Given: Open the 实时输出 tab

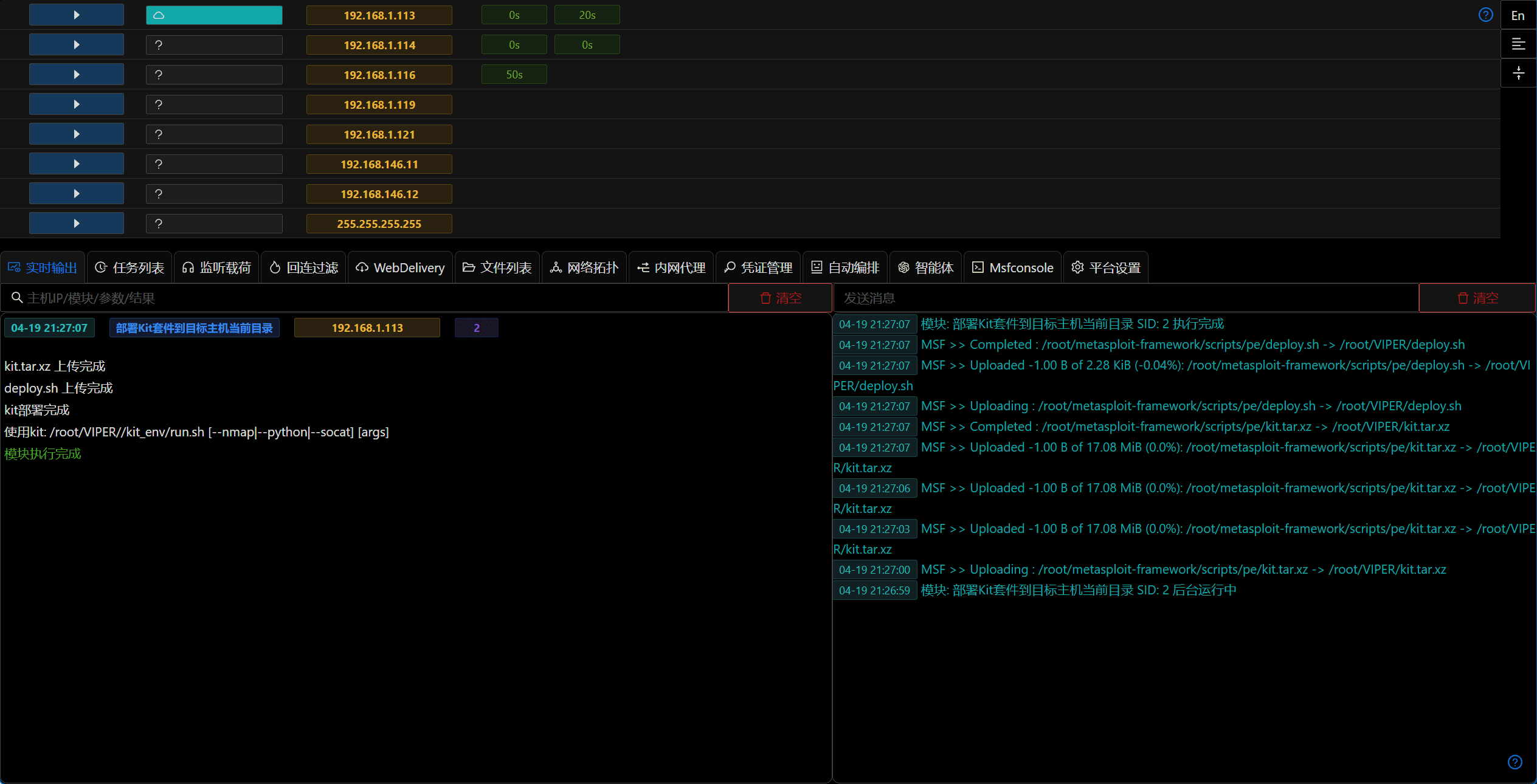Looking at the screenshot, I should pyautogui.click(x=43, y=267).
